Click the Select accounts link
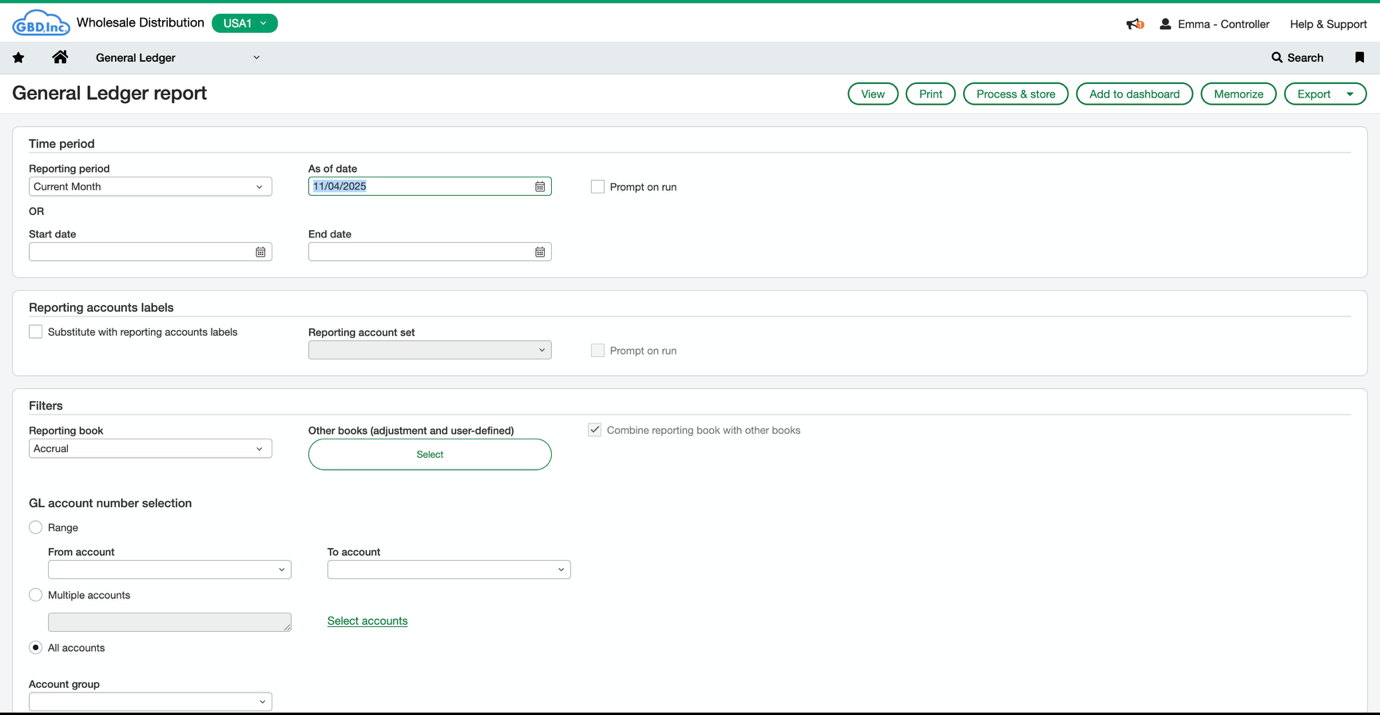 [367, 621]
